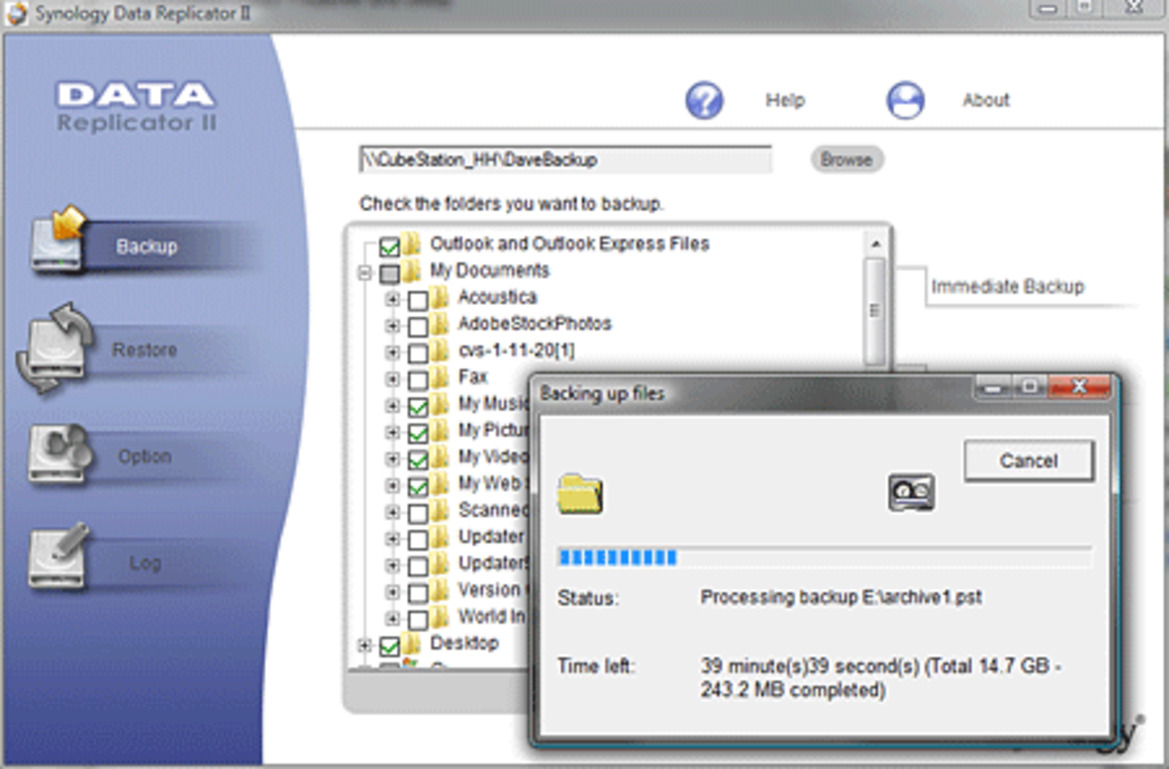
Task: Check the AdobeStockPhotos checkbox
Action: 418,327
